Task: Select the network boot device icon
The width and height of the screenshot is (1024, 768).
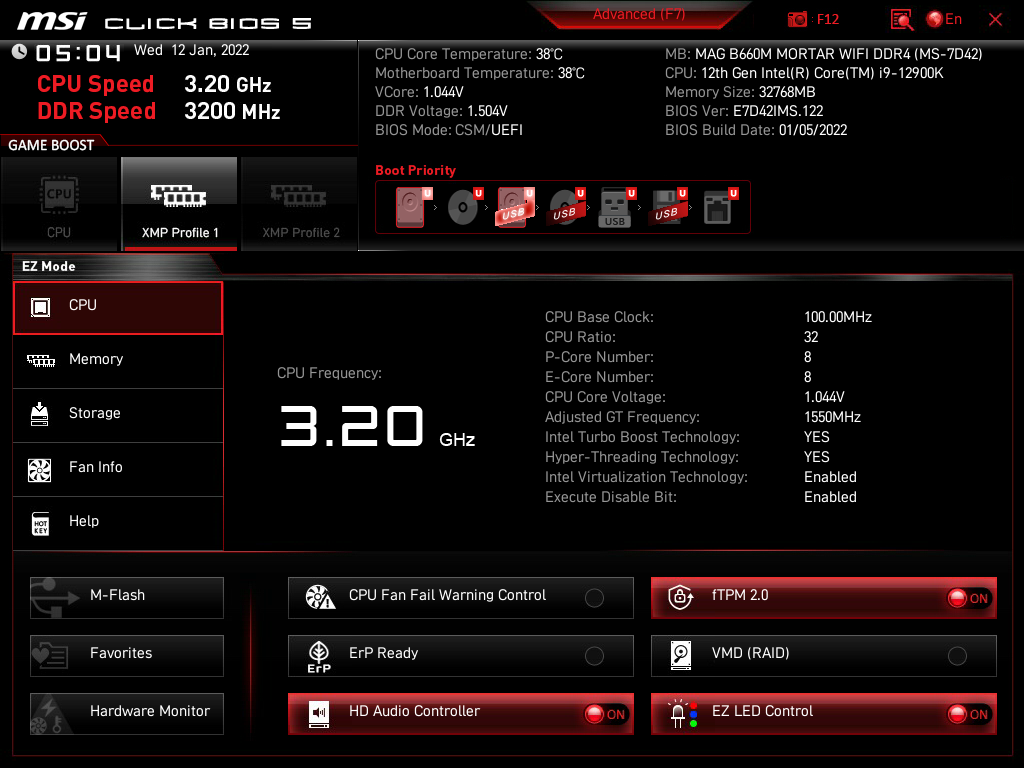Action: pos(720,207)
